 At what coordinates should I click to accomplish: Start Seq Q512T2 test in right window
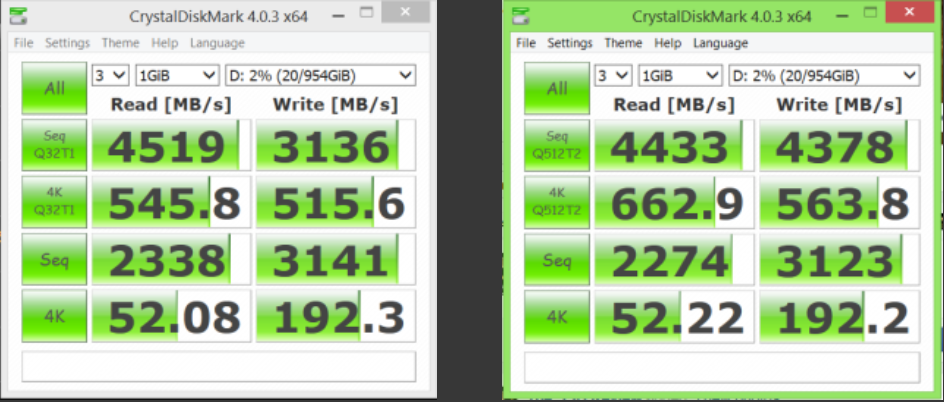(x=557, y=145)
